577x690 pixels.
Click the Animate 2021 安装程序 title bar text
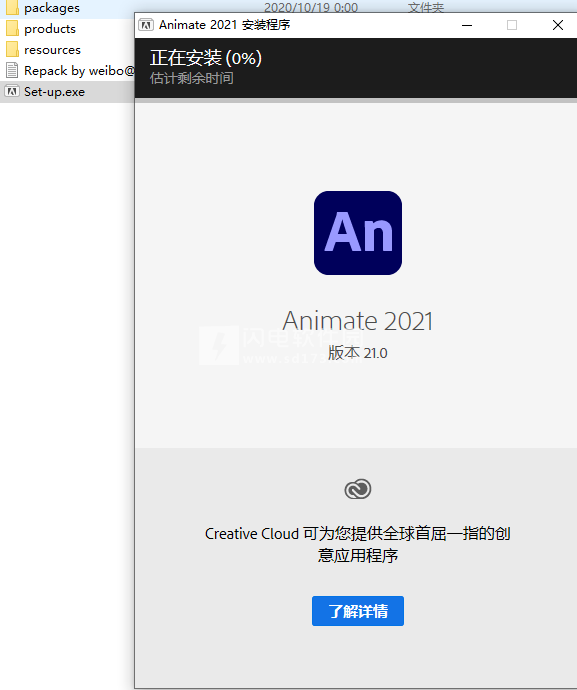[x=224, y=25]
